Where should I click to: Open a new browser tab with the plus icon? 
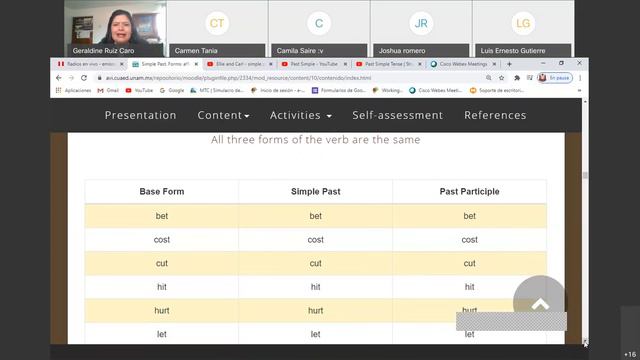pos(509,64)
